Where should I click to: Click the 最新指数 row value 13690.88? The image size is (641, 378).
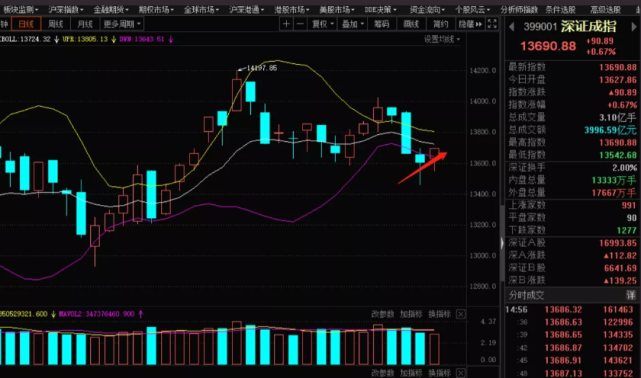(x=618, y=67)
